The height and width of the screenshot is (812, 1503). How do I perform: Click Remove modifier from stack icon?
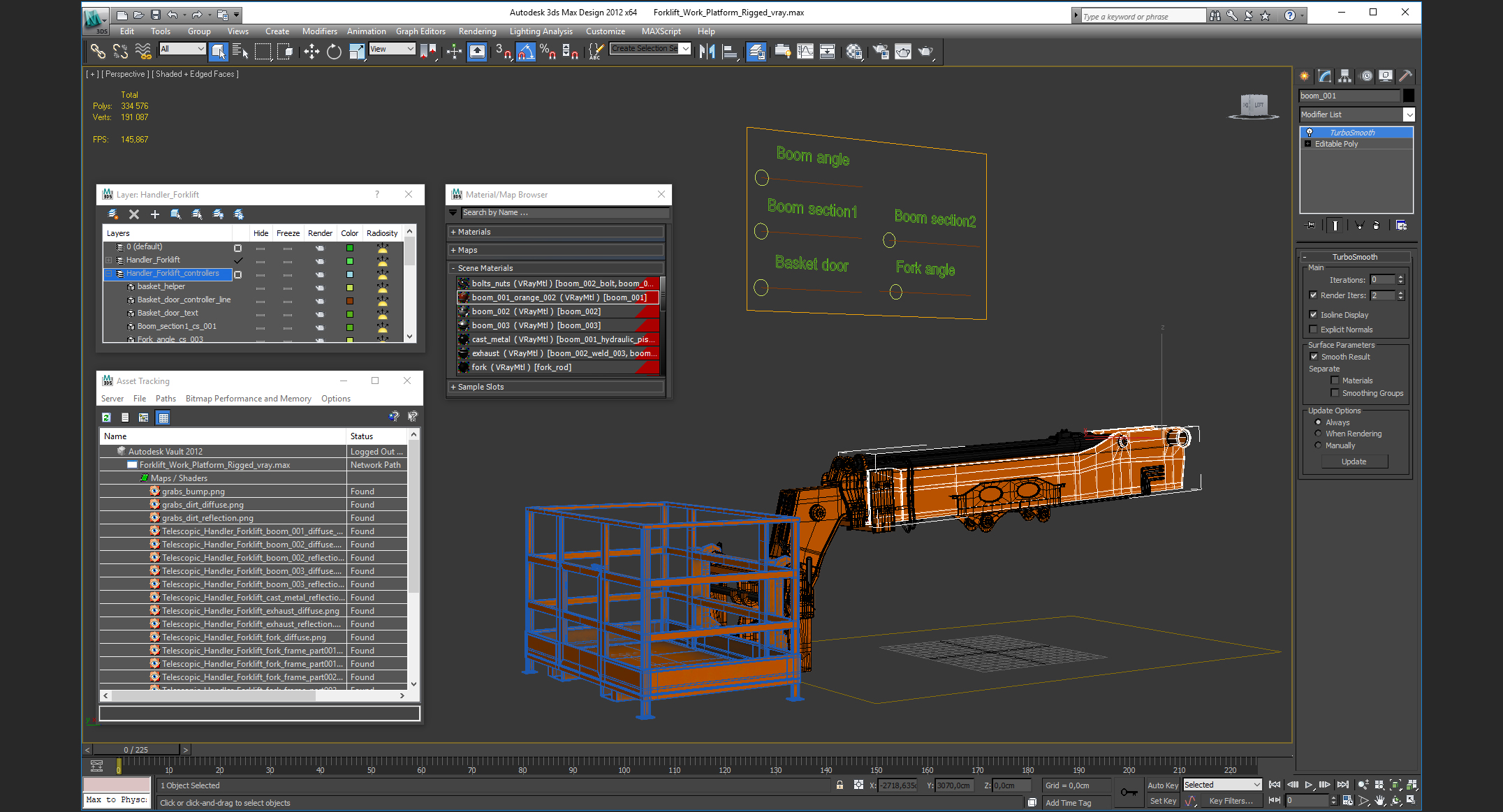tap(1376, 225)
